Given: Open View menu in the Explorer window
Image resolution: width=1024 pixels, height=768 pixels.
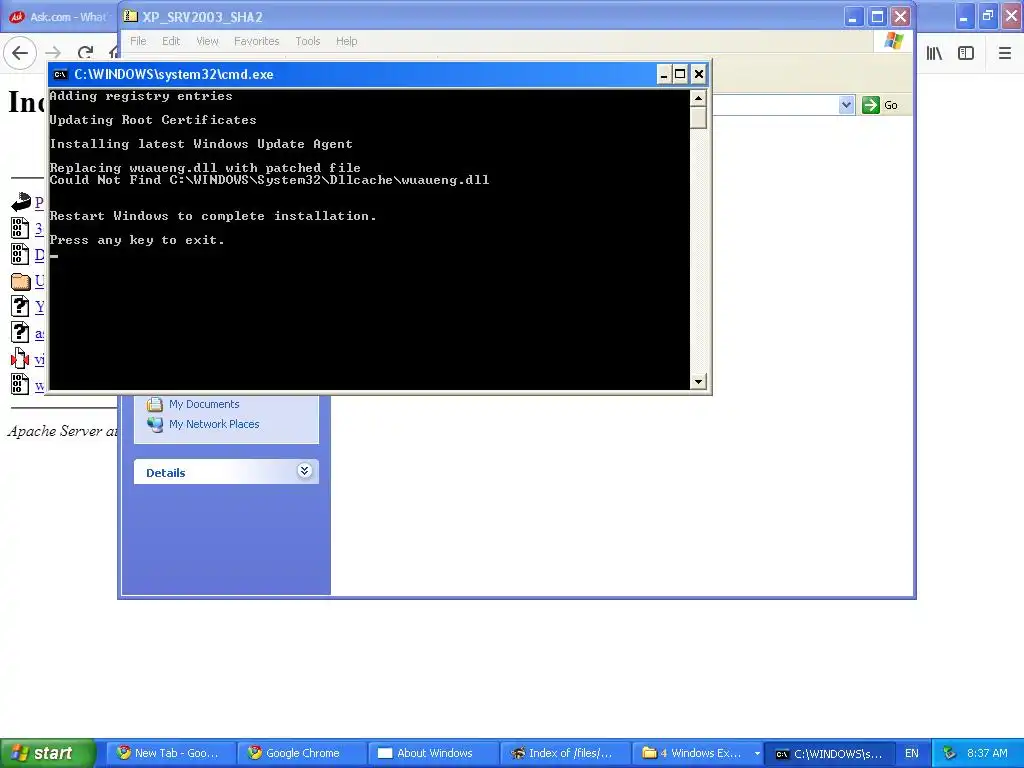Looking at the screenshot, I should [207, 41].
